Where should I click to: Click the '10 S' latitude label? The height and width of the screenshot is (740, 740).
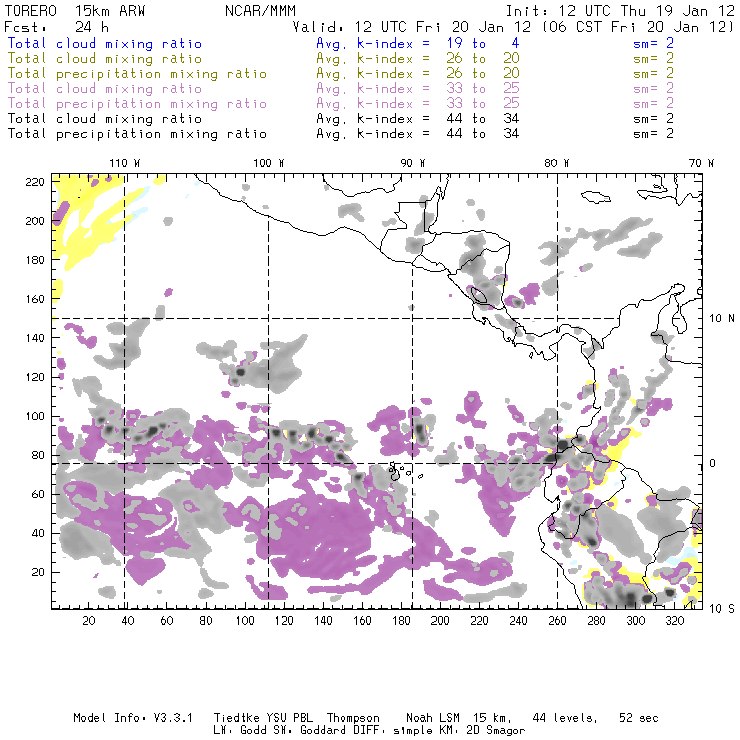pos(722,609)
